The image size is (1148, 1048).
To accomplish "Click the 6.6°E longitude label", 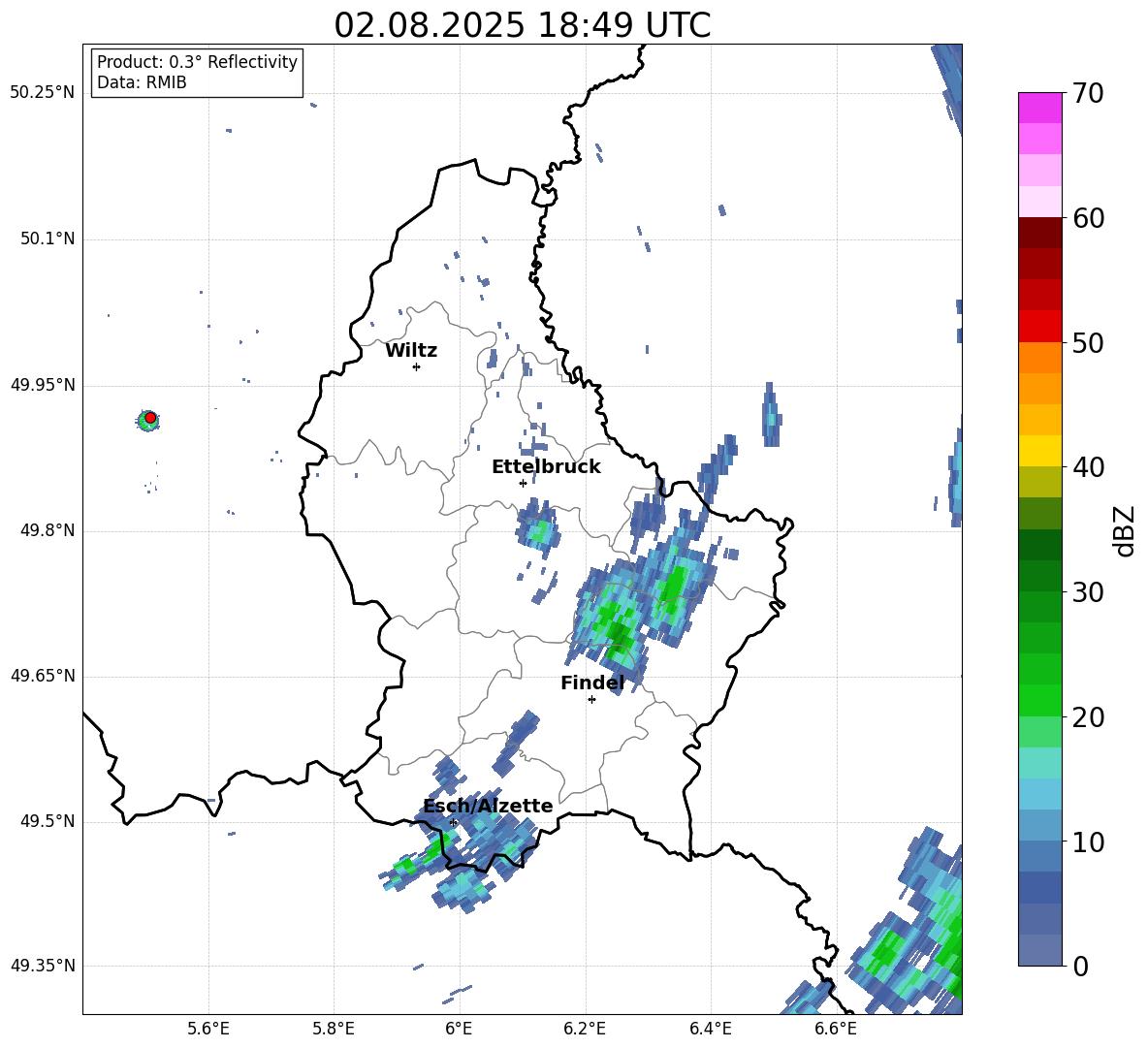I will [x=836, y=1029].
